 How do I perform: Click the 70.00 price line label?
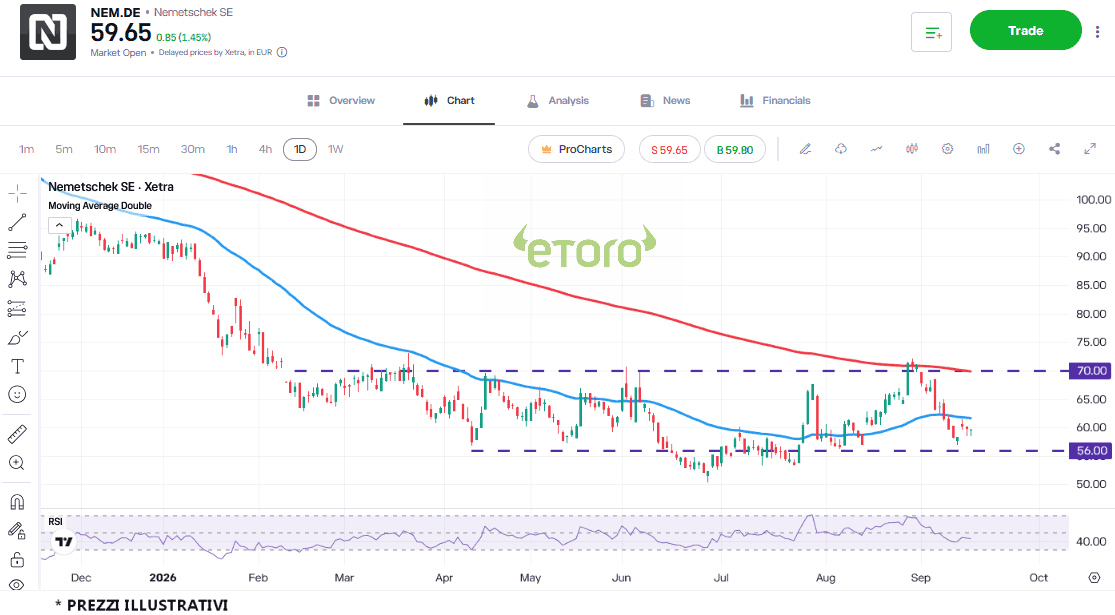pos(1090,370)
